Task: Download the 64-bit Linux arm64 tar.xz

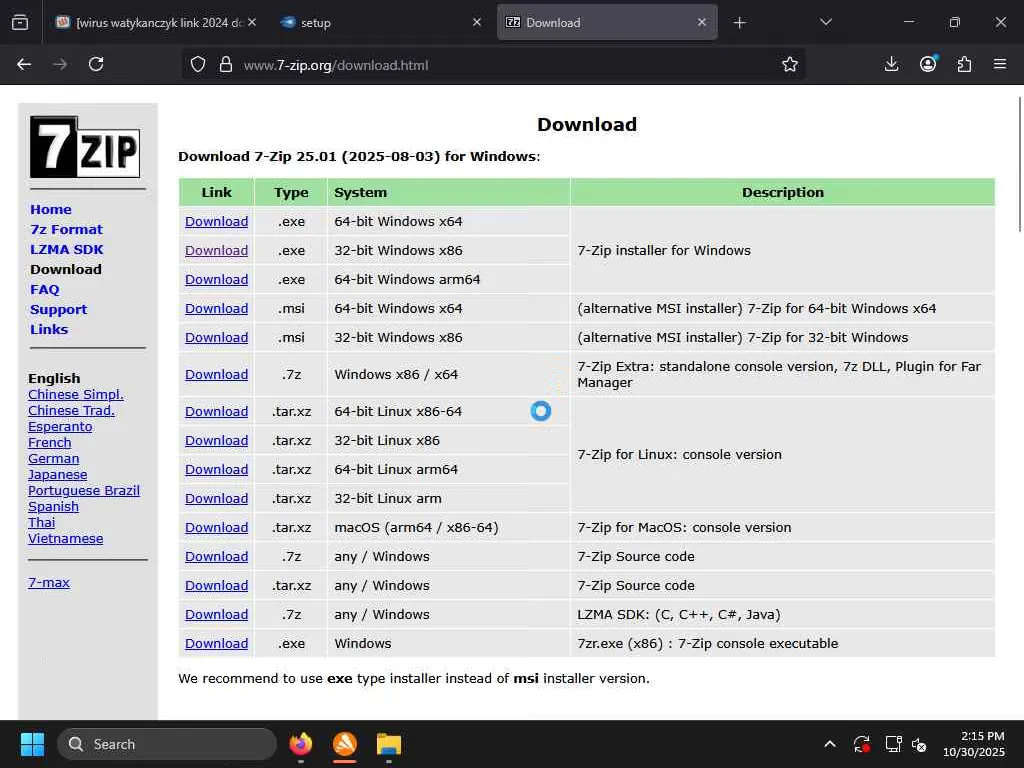Action: point(216,470)
